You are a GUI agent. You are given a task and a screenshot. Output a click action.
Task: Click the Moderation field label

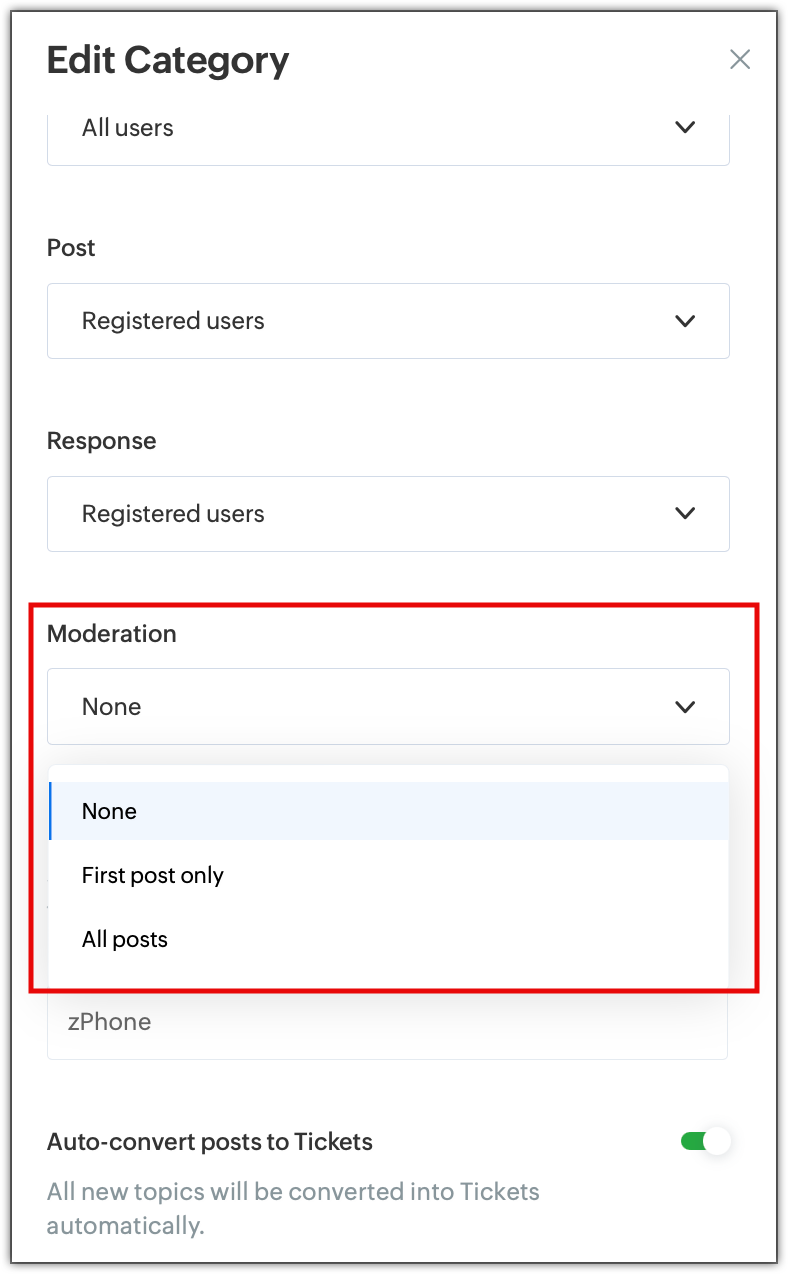pos(112,634)
